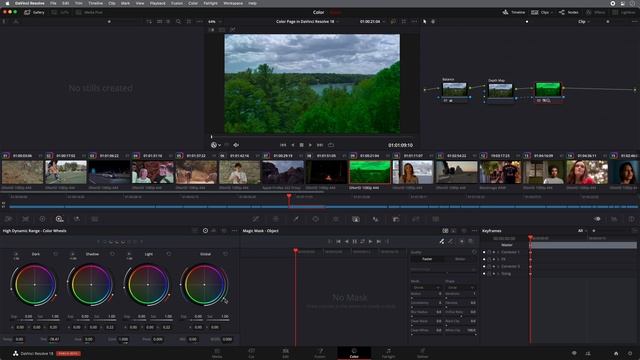640x360 pixels.
Task: Click the Global color wheel
Action: 204,284
